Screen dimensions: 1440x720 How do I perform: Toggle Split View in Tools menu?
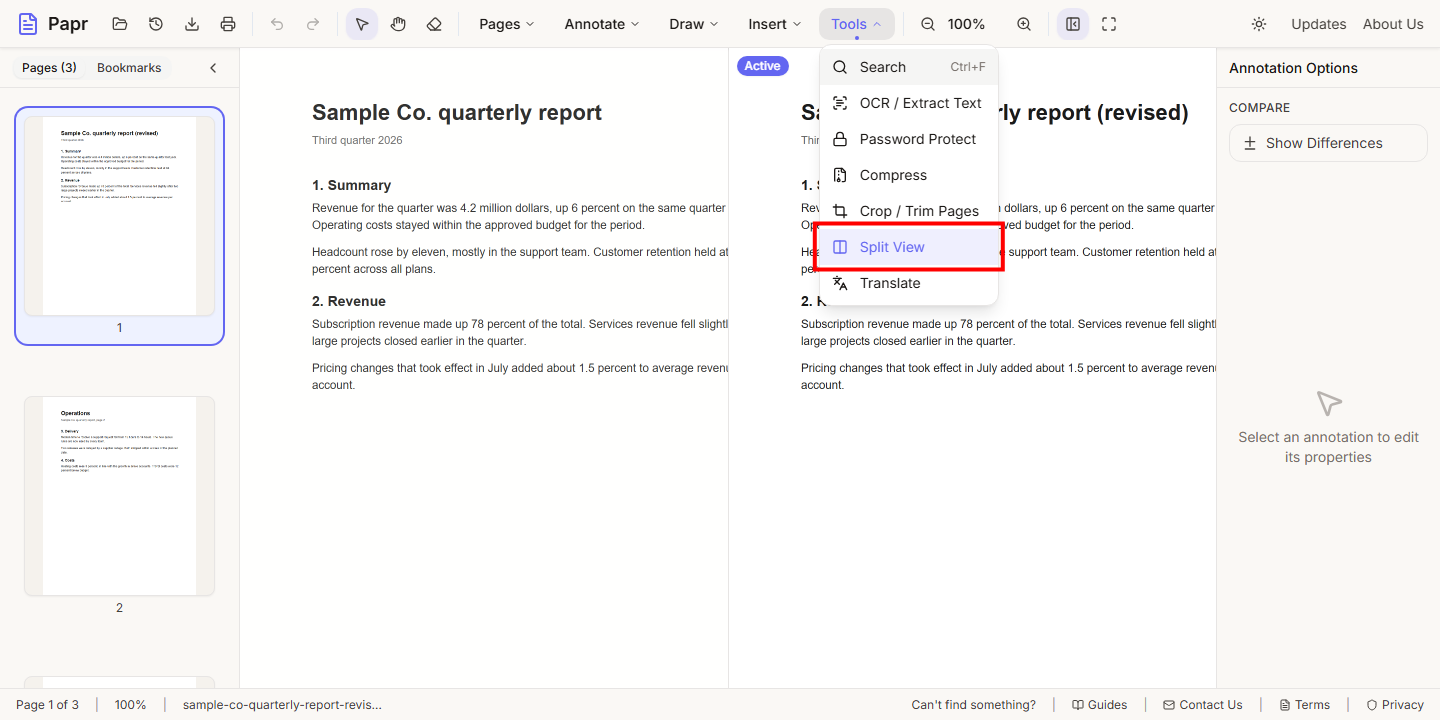click(909, 247)
